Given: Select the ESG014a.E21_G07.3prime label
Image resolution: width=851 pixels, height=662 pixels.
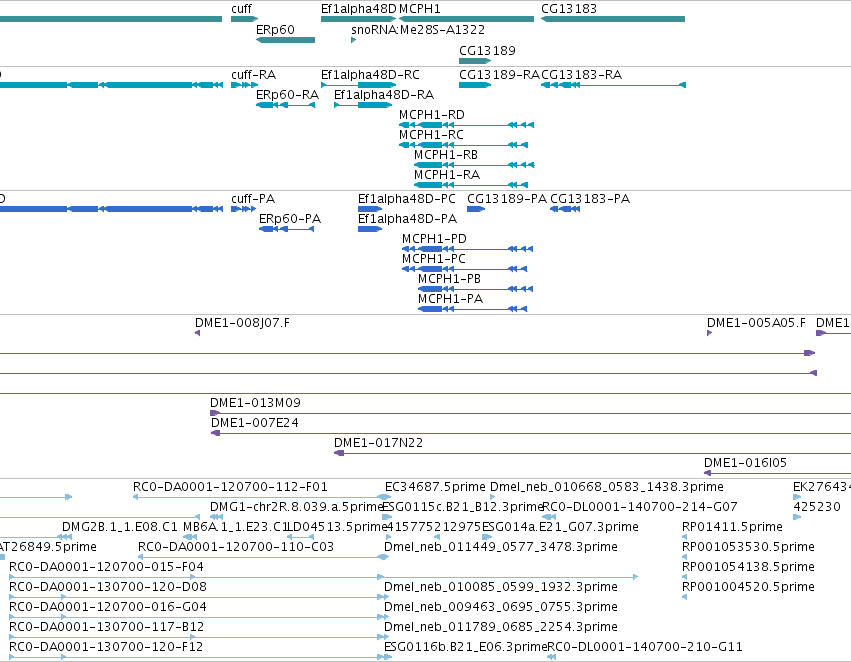Looking at the screenshot, I should click(x=560, y=527).
